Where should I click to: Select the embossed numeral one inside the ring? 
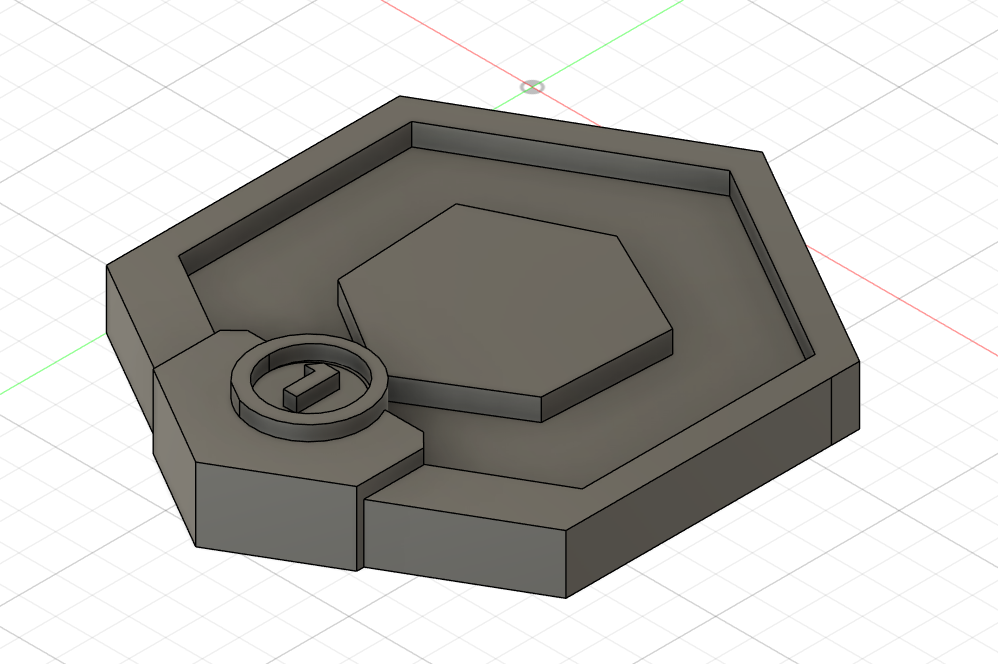tap(309, 387)
